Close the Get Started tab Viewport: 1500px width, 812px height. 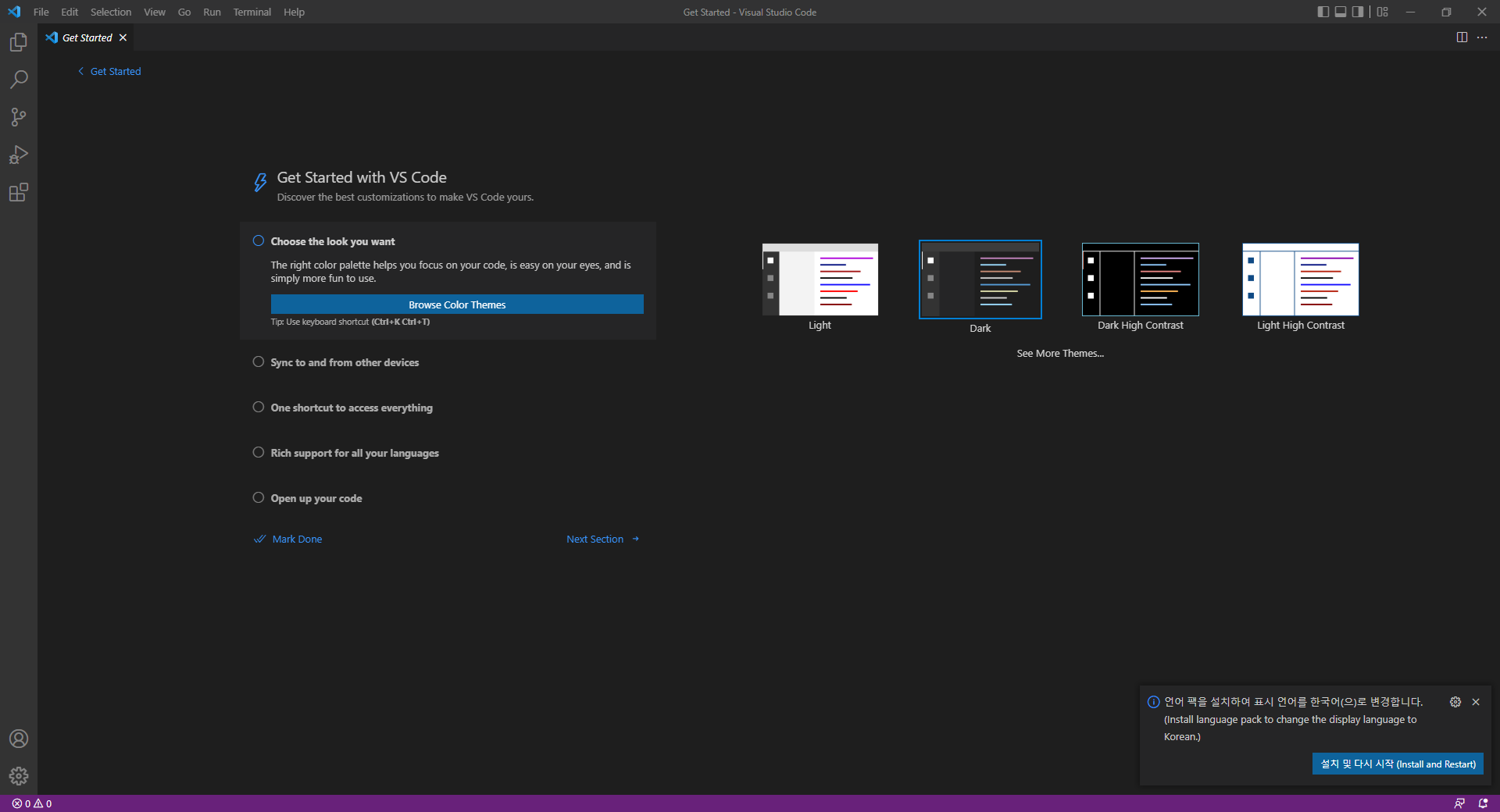point(123,37)
